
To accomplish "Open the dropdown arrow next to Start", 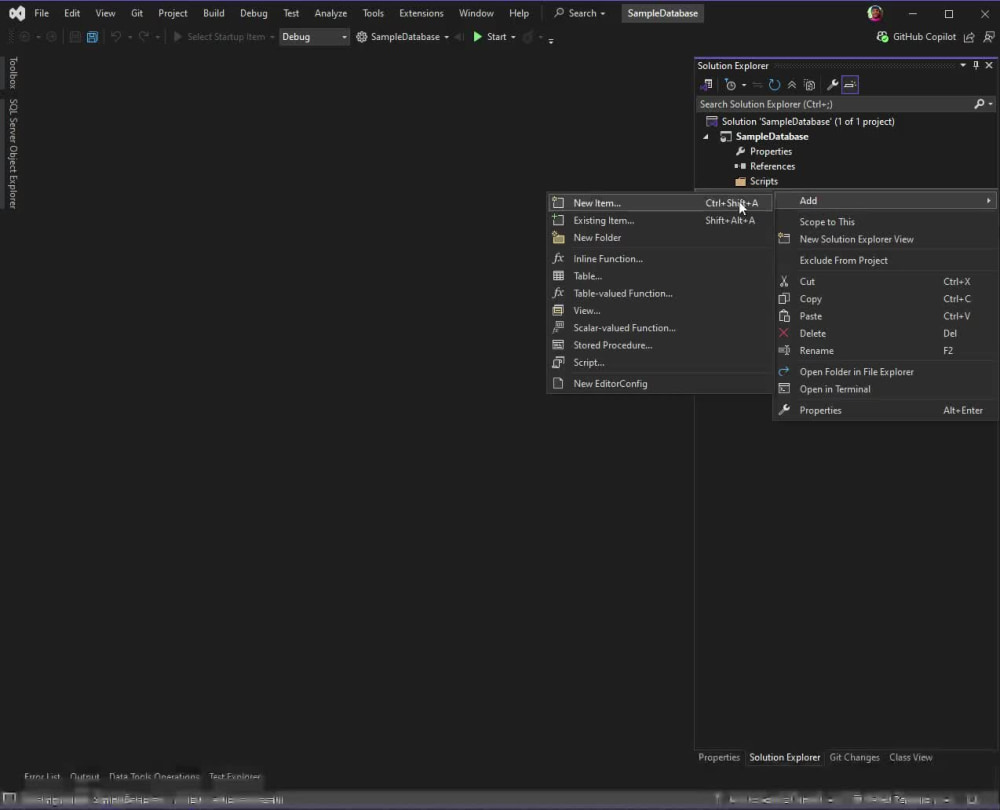I will click(513, 37).
